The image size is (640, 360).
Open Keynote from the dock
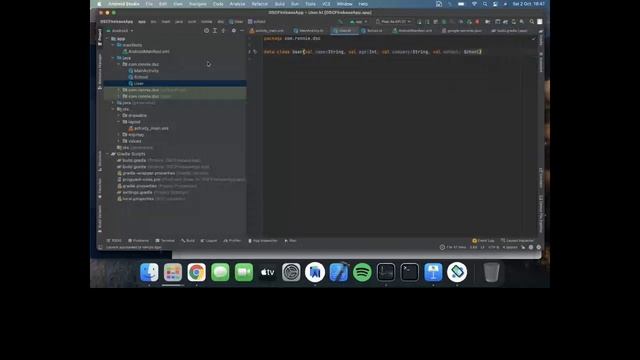433,272
